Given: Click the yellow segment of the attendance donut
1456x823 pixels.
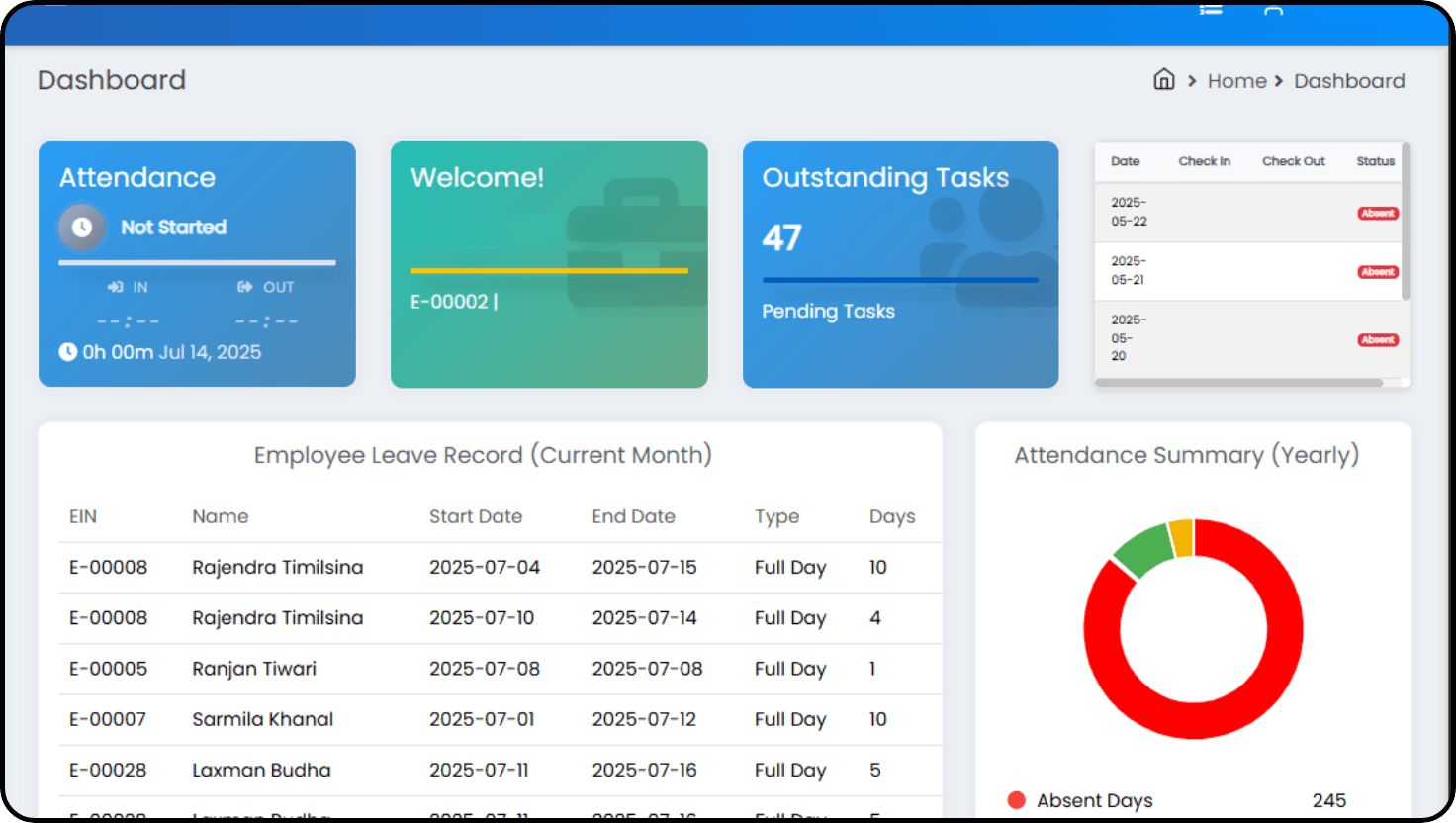Looking at the screenshot, I should (1181, 537).
